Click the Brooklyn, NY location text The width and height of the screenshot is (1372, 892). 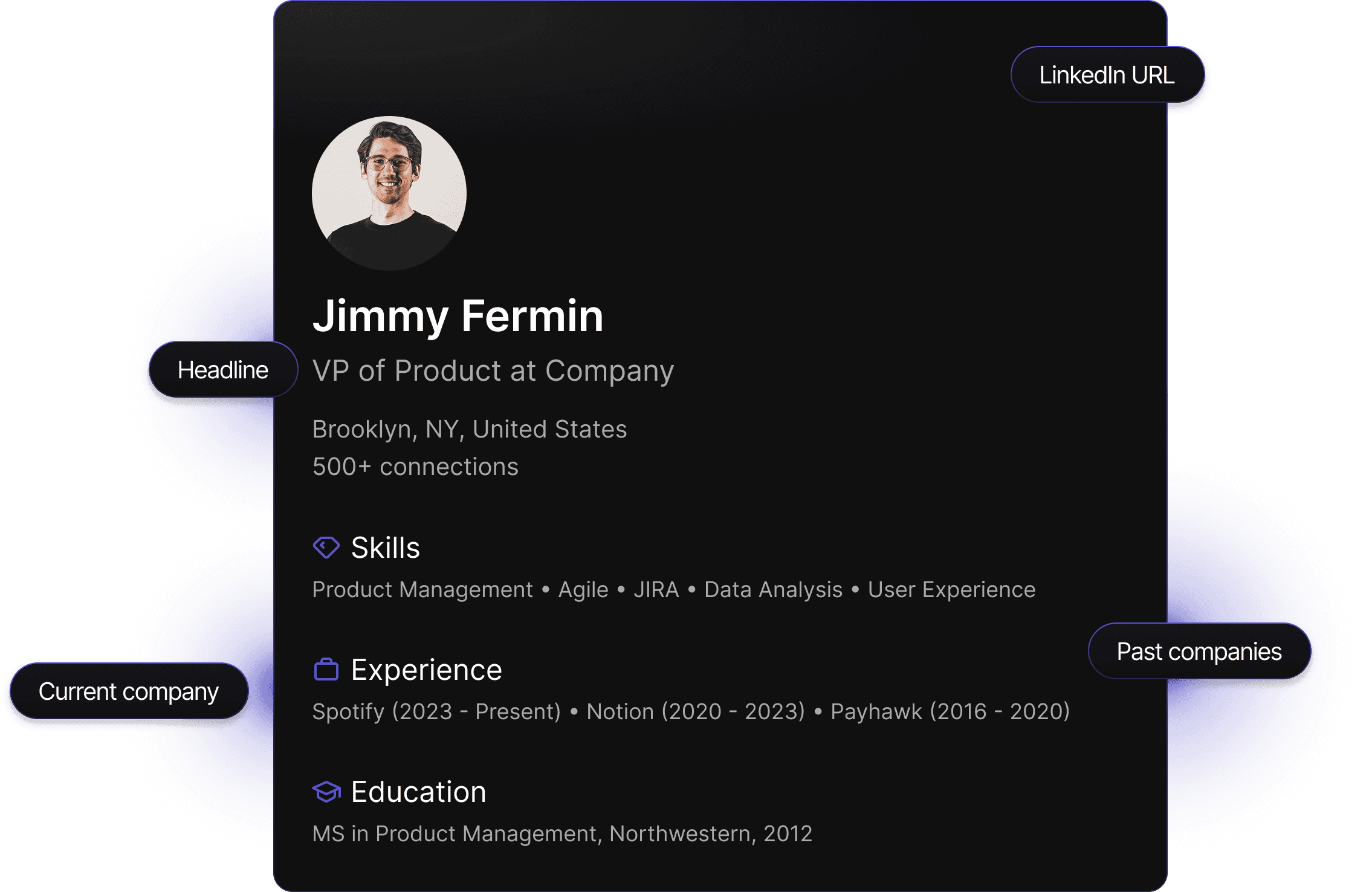[x=469, y=429]
